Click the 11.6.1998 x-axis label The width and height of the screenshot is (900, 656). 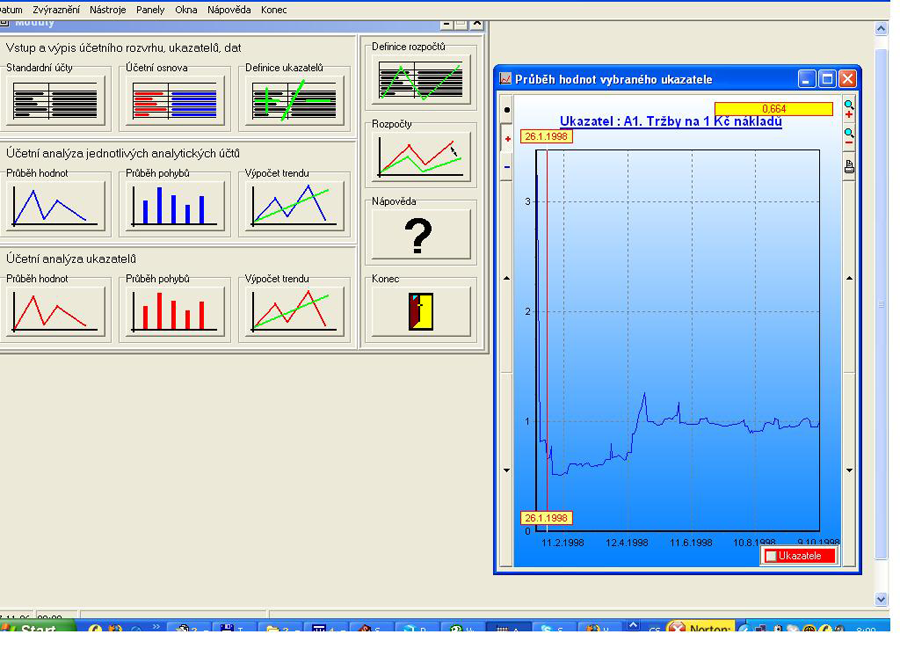pyautogui.click(x=691, y=542)
